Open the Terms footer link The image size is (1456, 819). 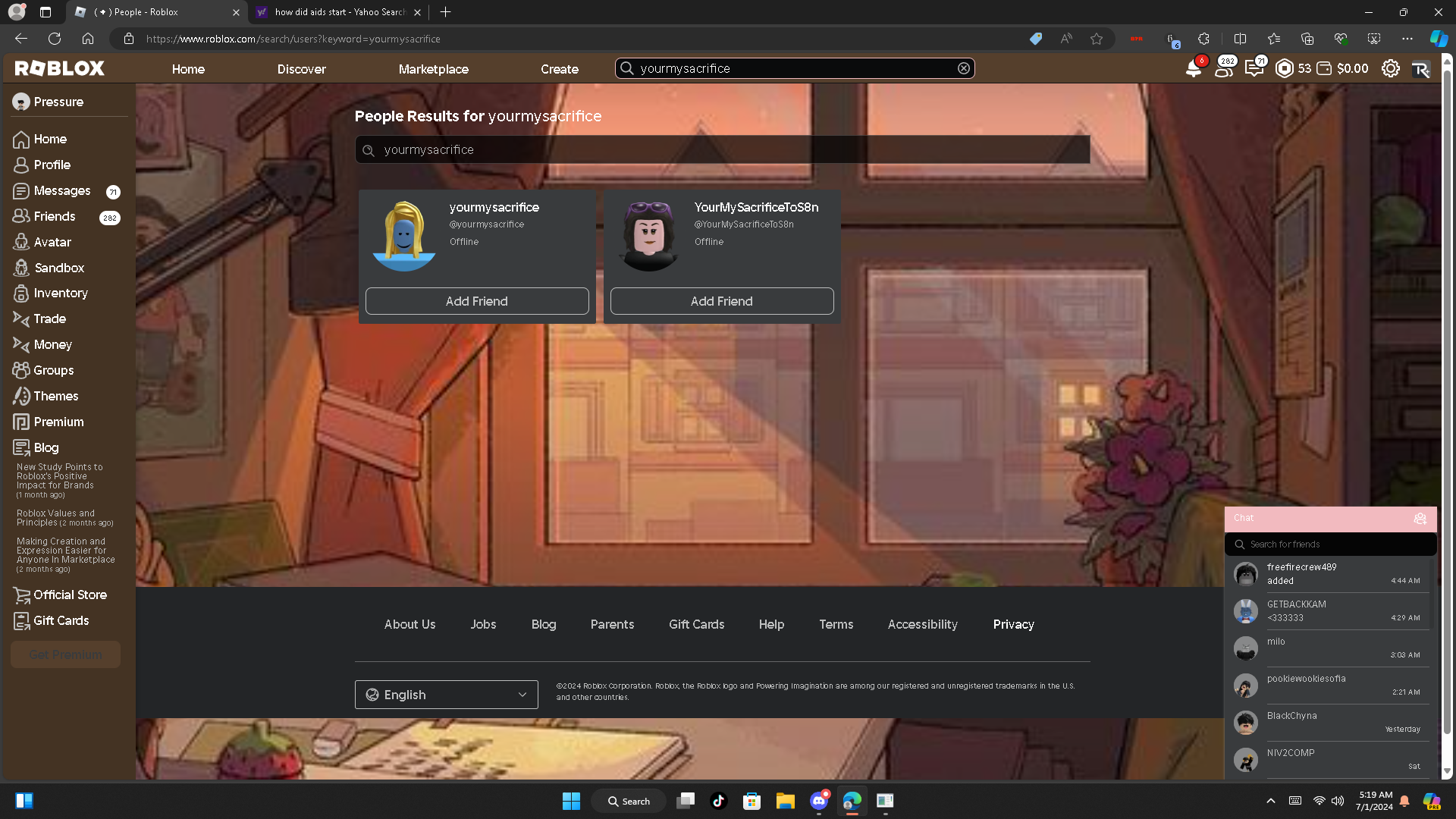(836, 624)
